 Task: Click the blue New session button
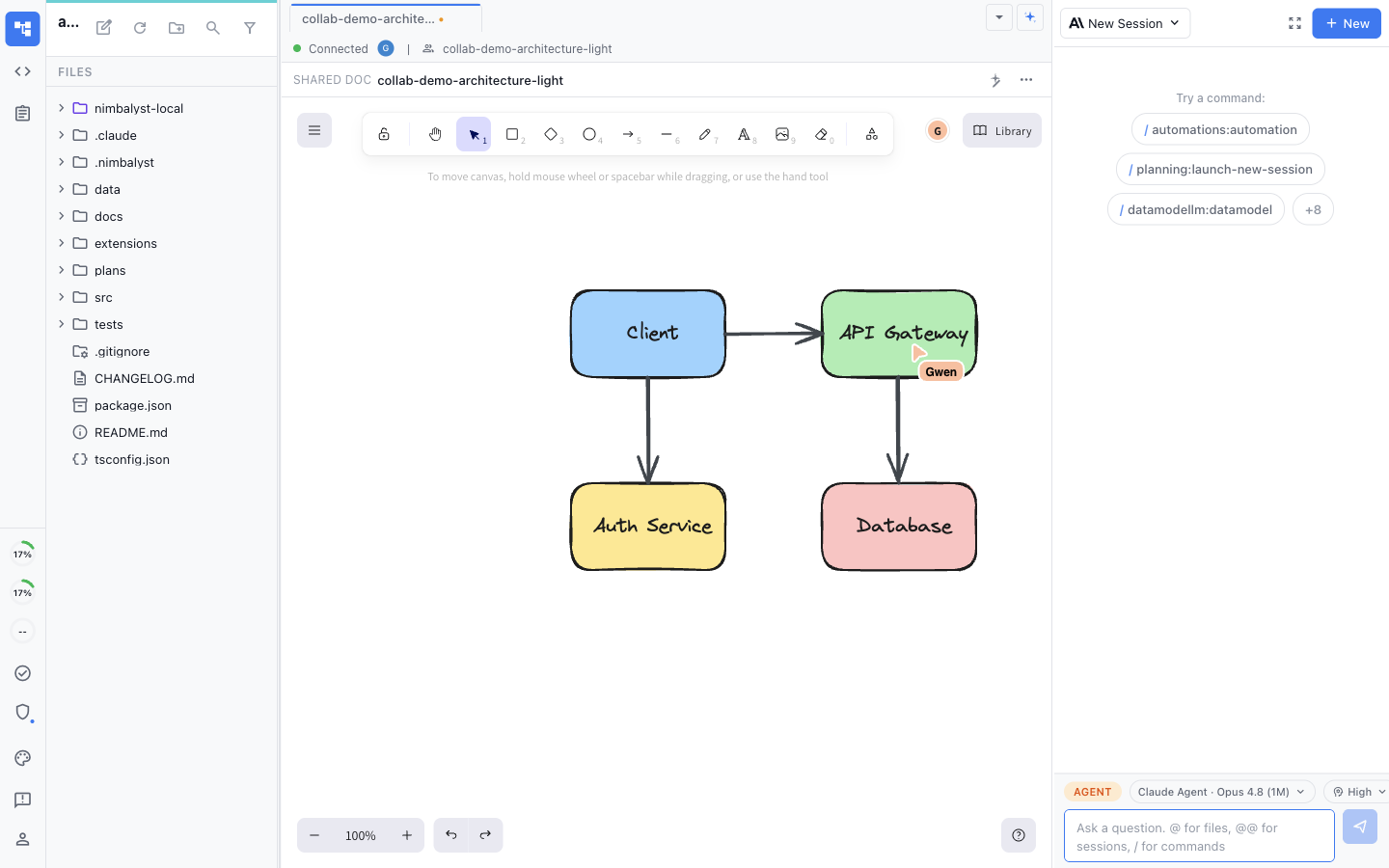pyautogui.click(x=1347, y=23)
